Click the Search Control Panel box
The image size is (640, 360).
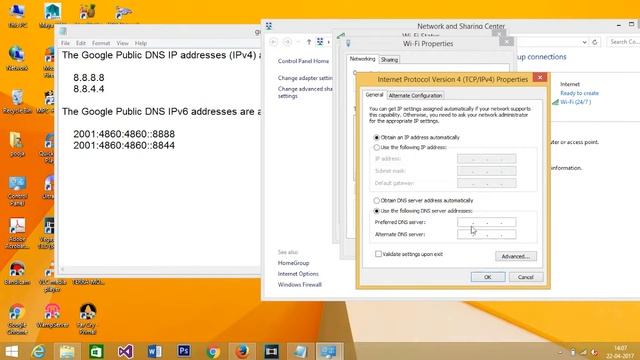pos(623,42)
